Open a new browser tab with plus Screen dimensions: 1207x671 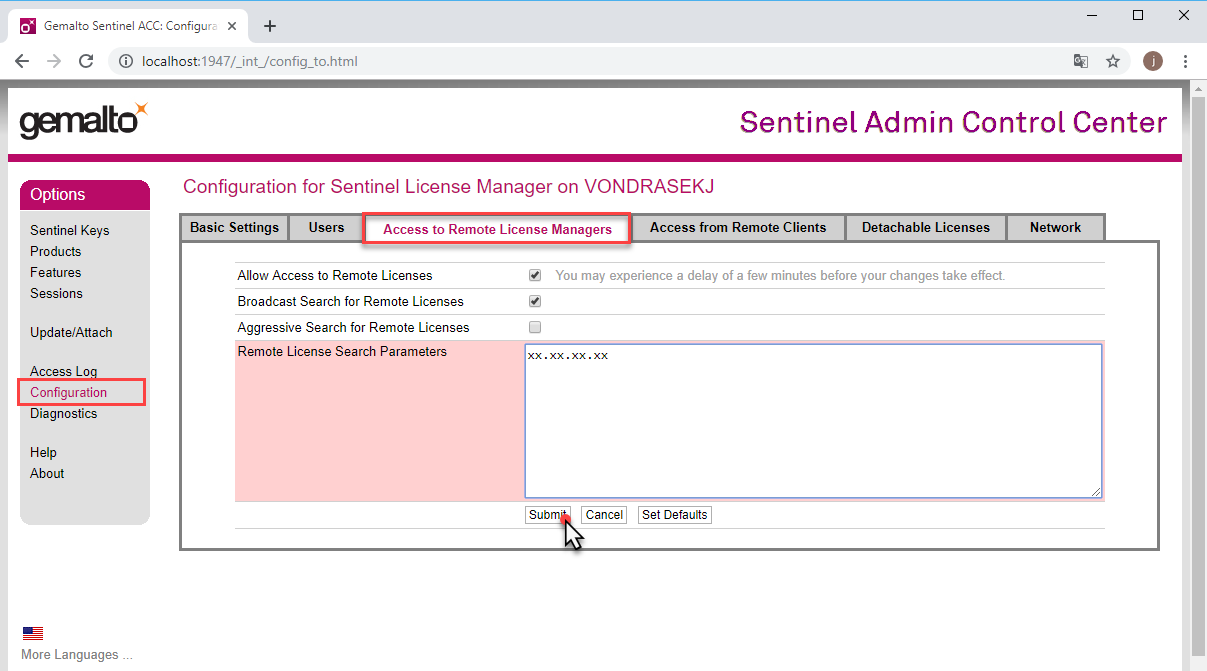click(269, 26)
